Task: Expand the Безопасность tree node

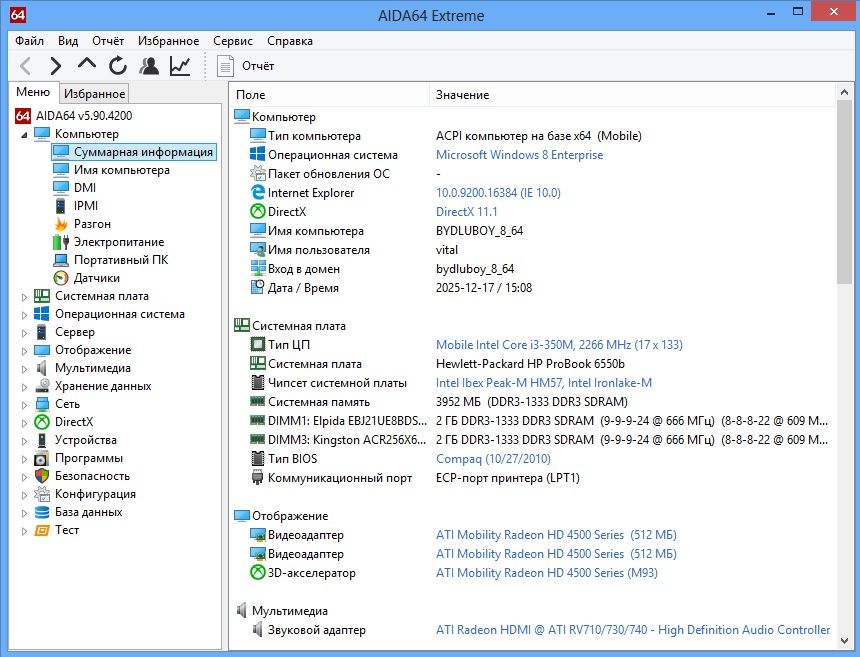Action: 24,477
